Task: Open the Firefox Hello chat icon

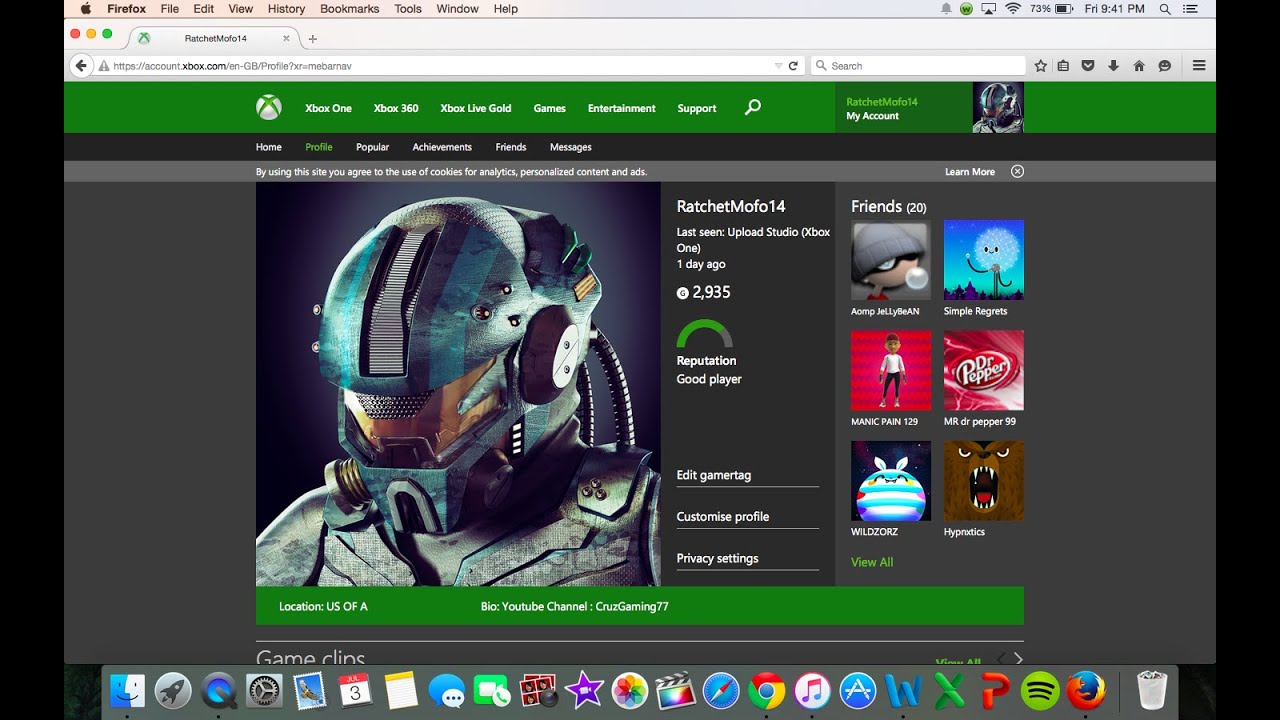Action: click(x=1164, y=66)
